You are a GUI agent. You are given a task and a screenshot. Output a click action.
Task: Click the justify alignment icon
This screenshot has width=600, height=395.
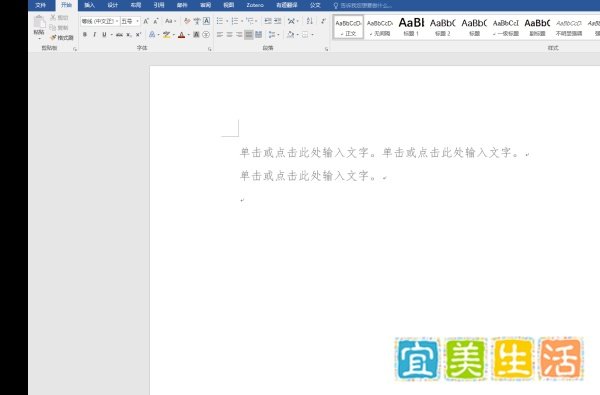pos(249,35)
